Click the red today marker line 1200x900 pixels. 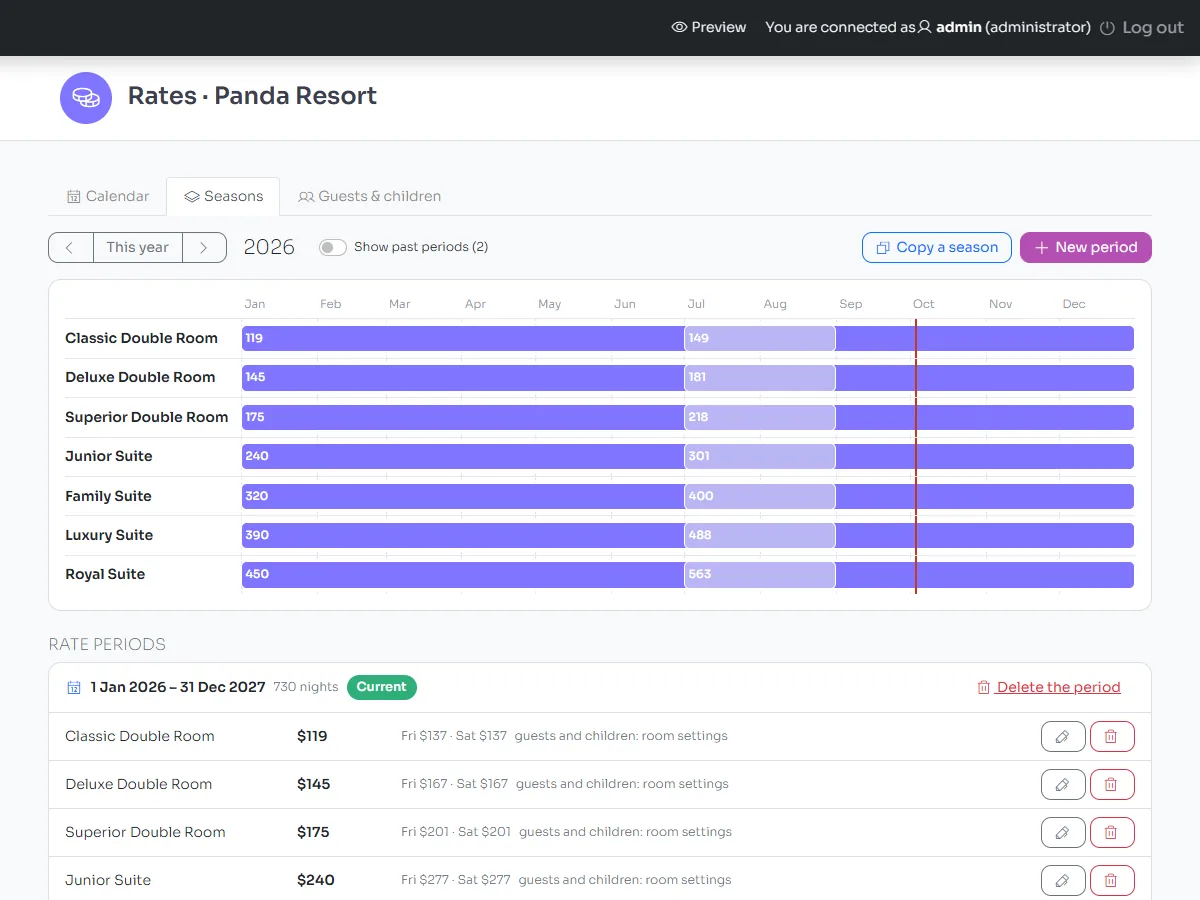tap(915, 456)
